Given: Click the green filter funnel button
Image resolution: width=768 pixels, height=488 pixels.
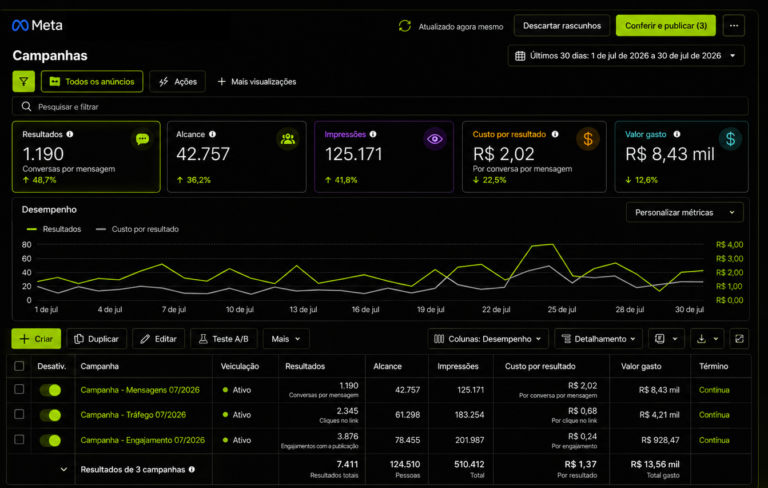Looking at the screenshot, I should tap(24, 81).
